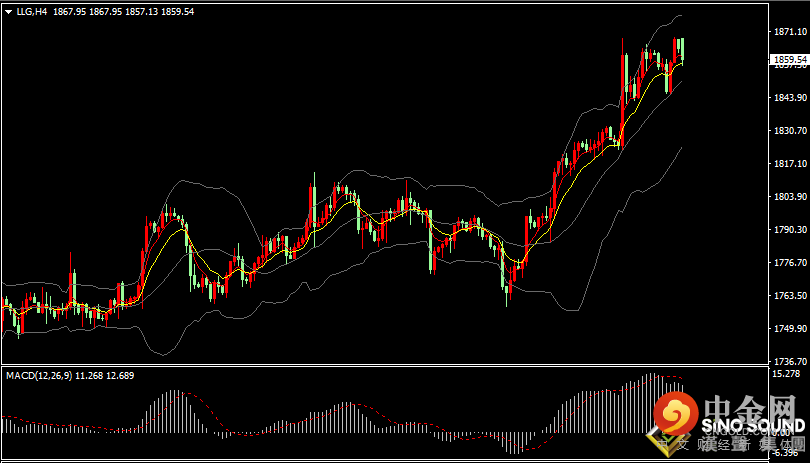Click the OHLC values 1867.95 1867.95 1857.13 1859.54

pyautogui.click(x=123, y=11)
